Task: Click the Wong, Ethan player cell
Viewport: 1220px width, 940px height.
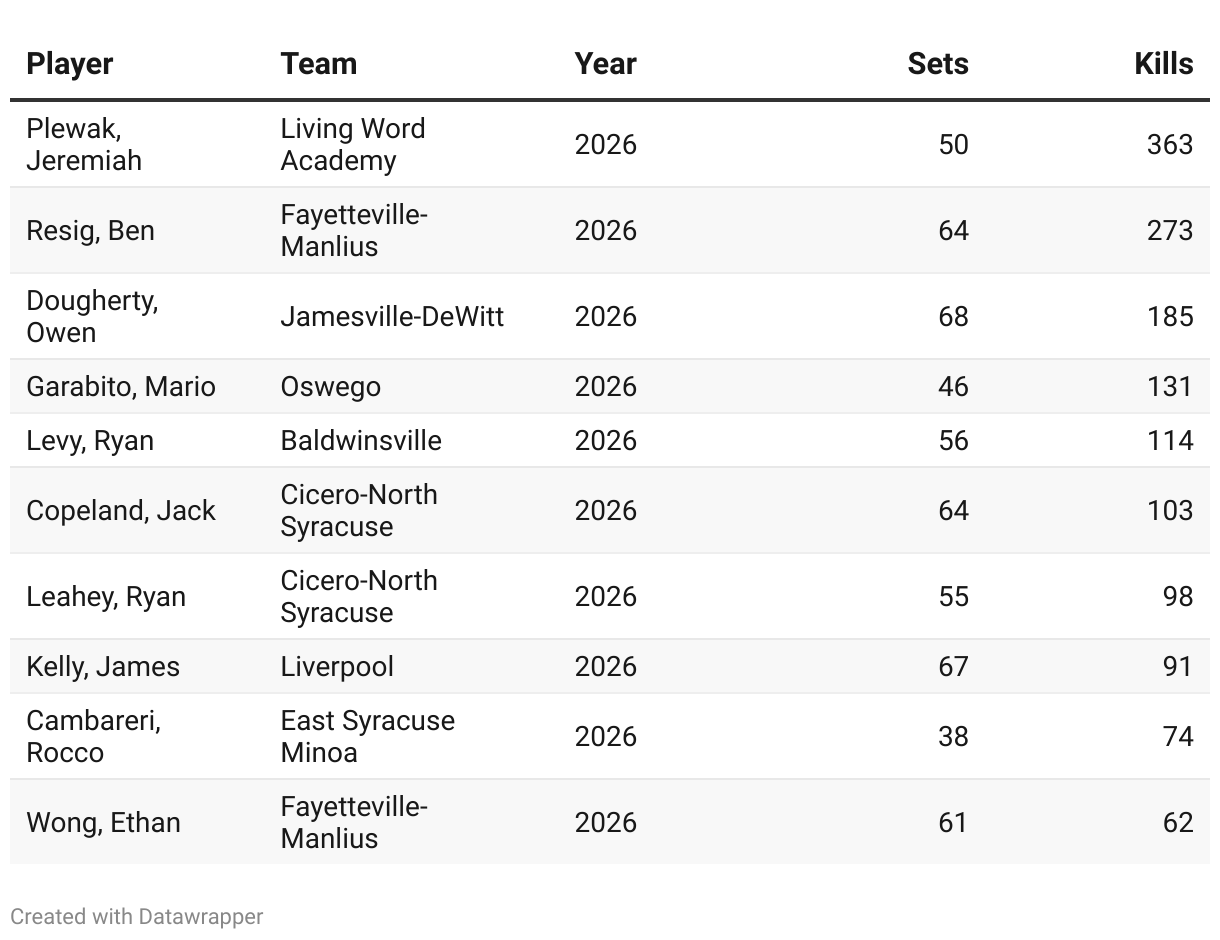Action: [103, 823]
